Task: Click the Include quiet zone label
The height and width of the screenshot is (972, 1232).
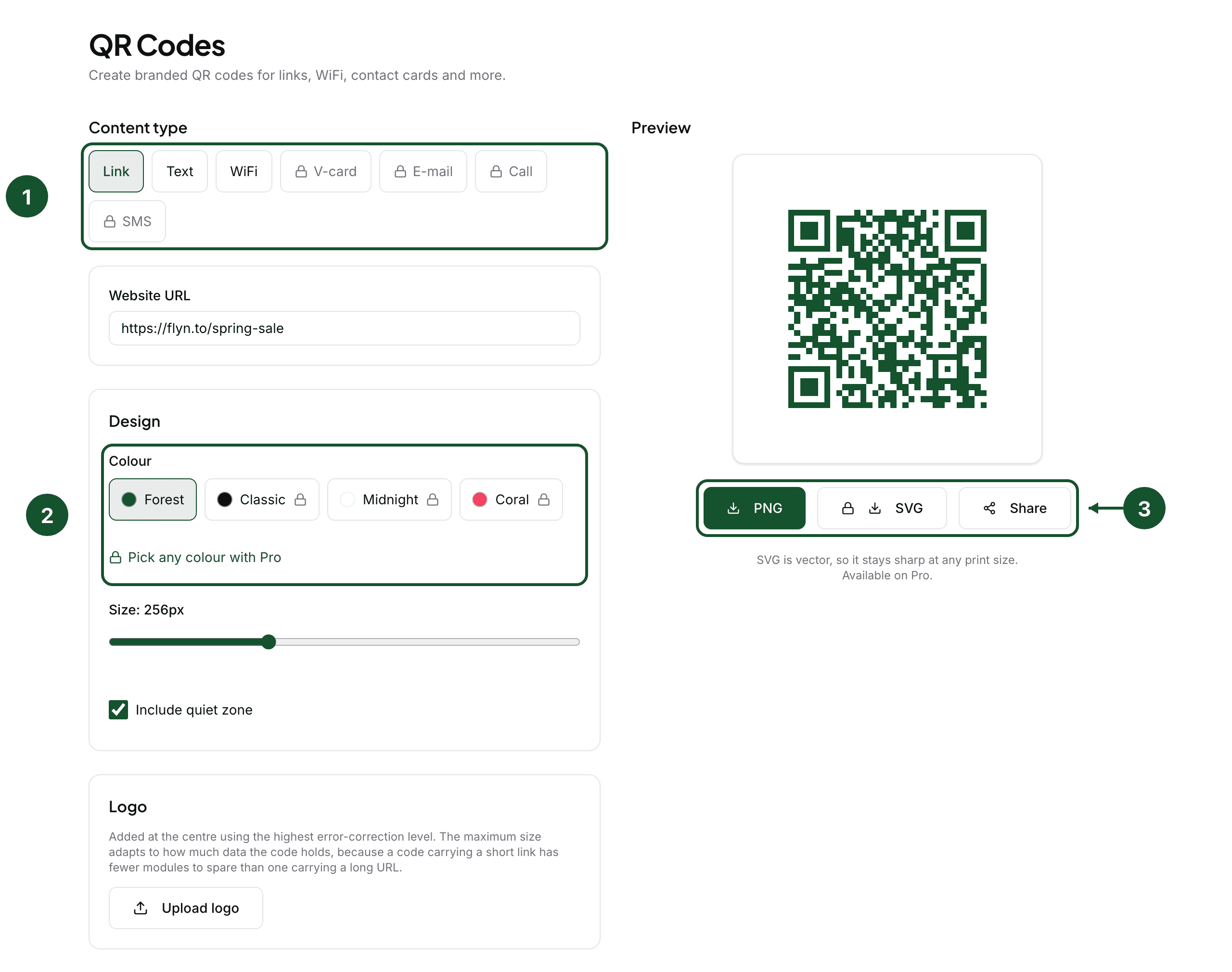Action: pos(194,710)
